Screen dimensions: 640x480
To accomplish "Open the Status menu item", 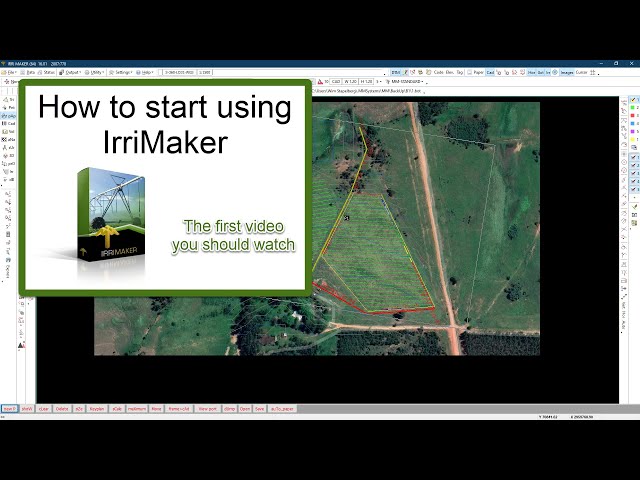I will click(47, 72).
